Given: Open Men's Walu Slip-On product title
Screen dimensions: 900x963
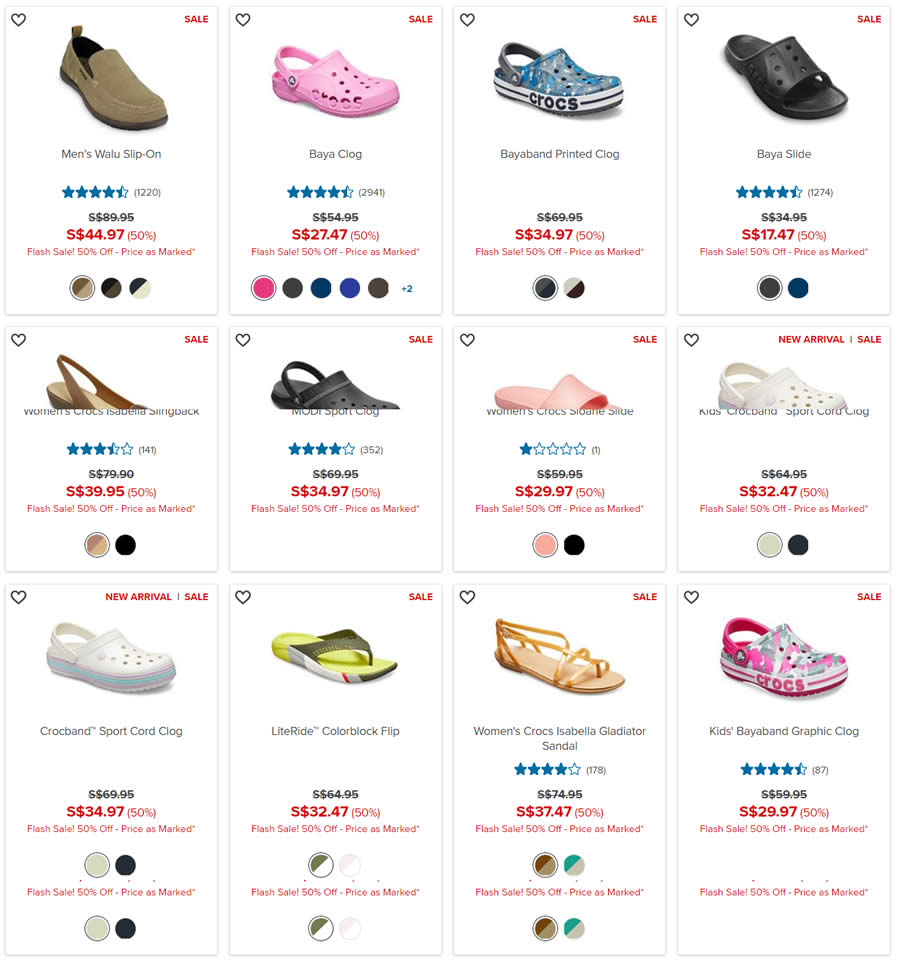Looking at the screenshot, I should 111,154.
